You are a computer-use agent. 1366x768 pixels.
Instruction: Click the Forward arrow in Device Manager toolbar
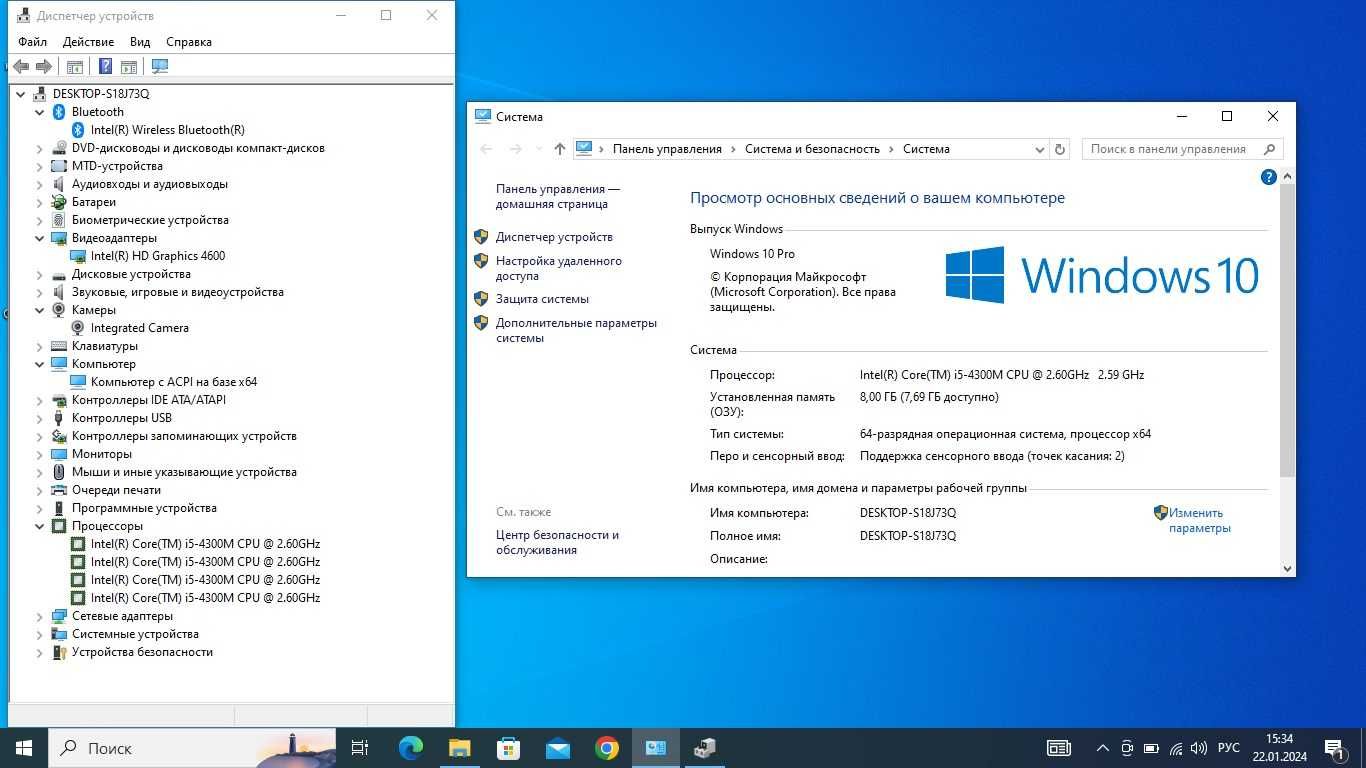click(43, 67)
